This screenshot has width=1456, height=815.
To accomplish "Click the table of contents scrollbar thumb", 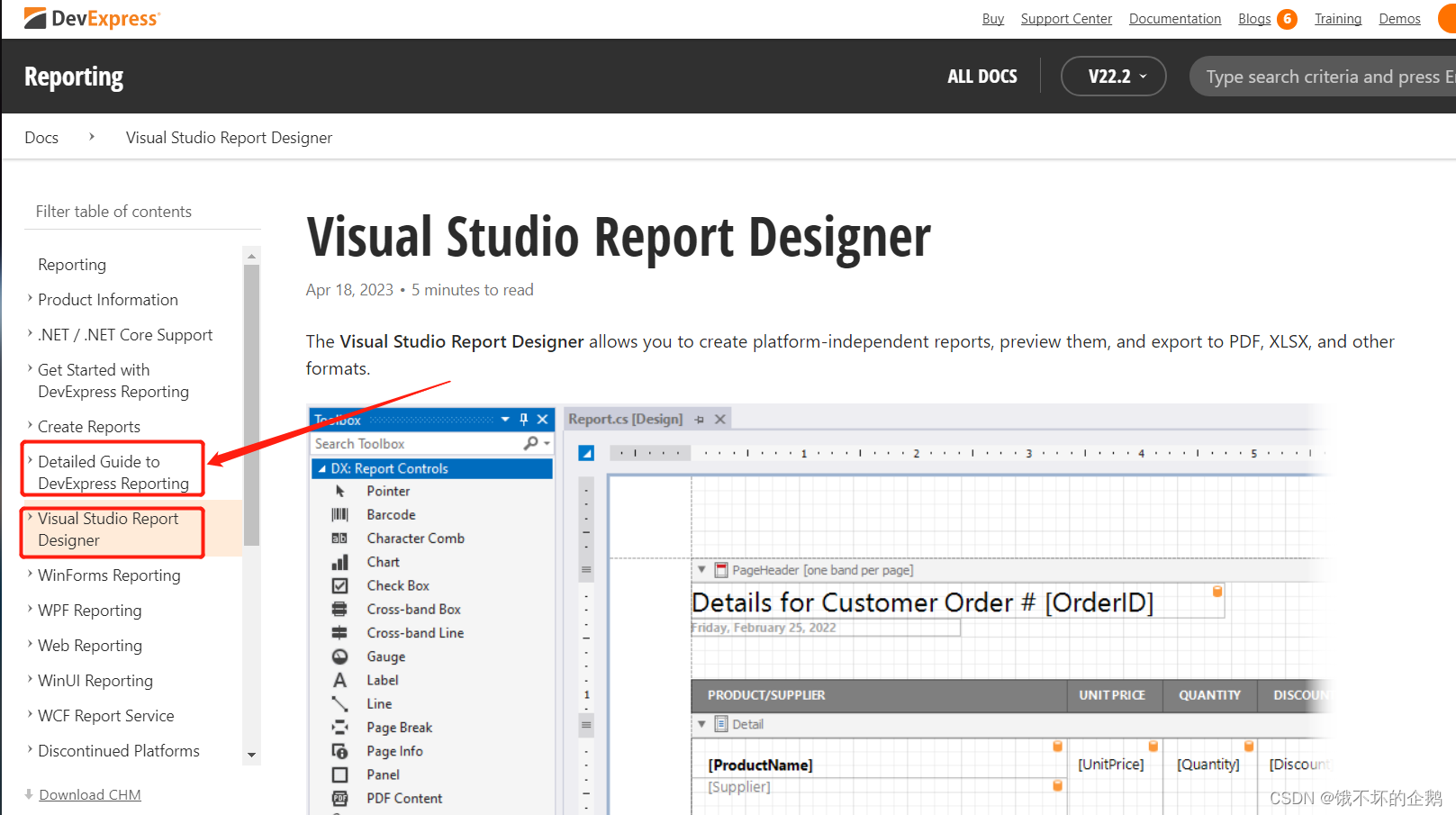I will pos(251,405).
